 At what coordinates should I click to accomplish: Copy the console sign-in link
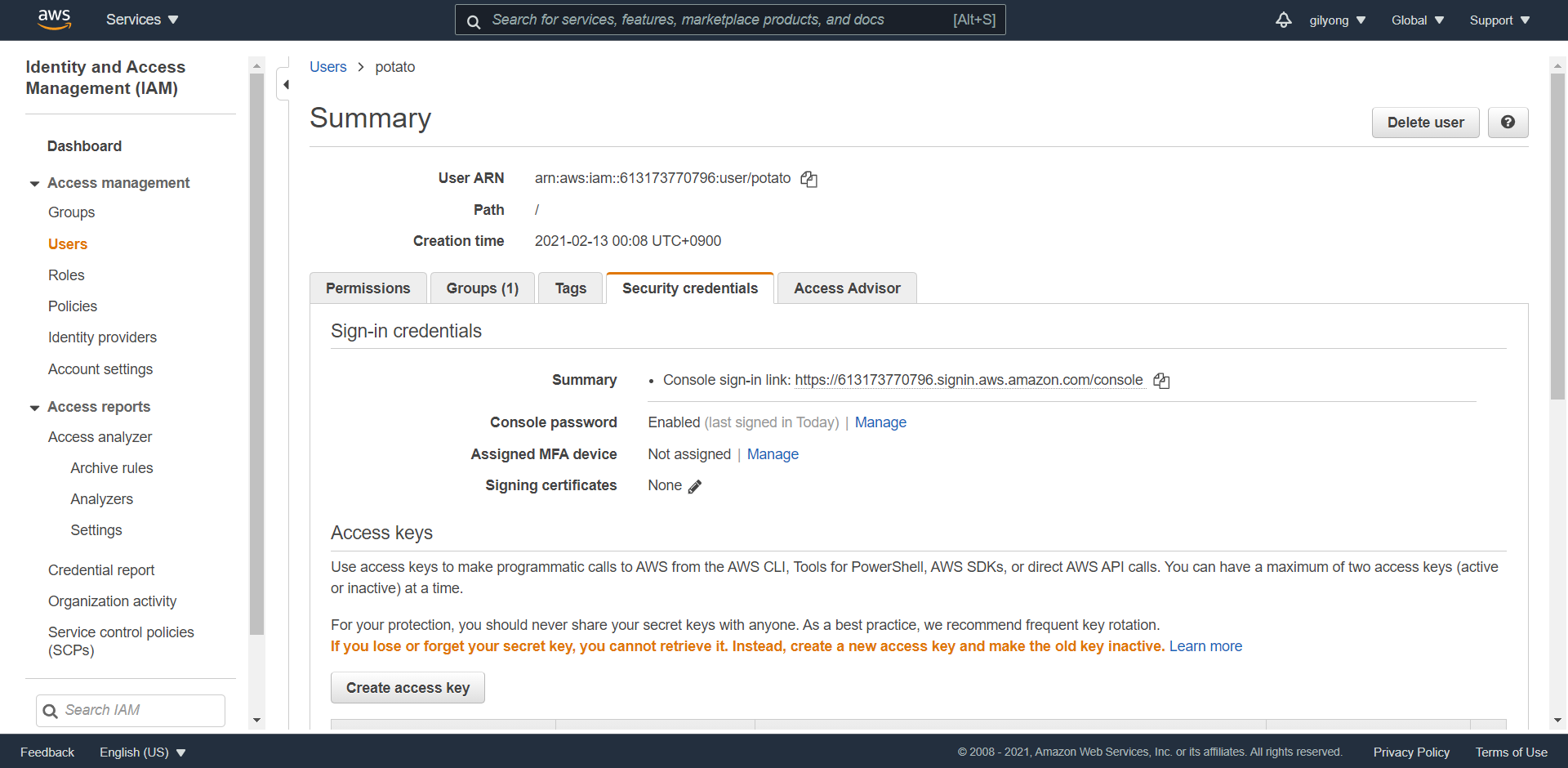tap(1161, 381)
